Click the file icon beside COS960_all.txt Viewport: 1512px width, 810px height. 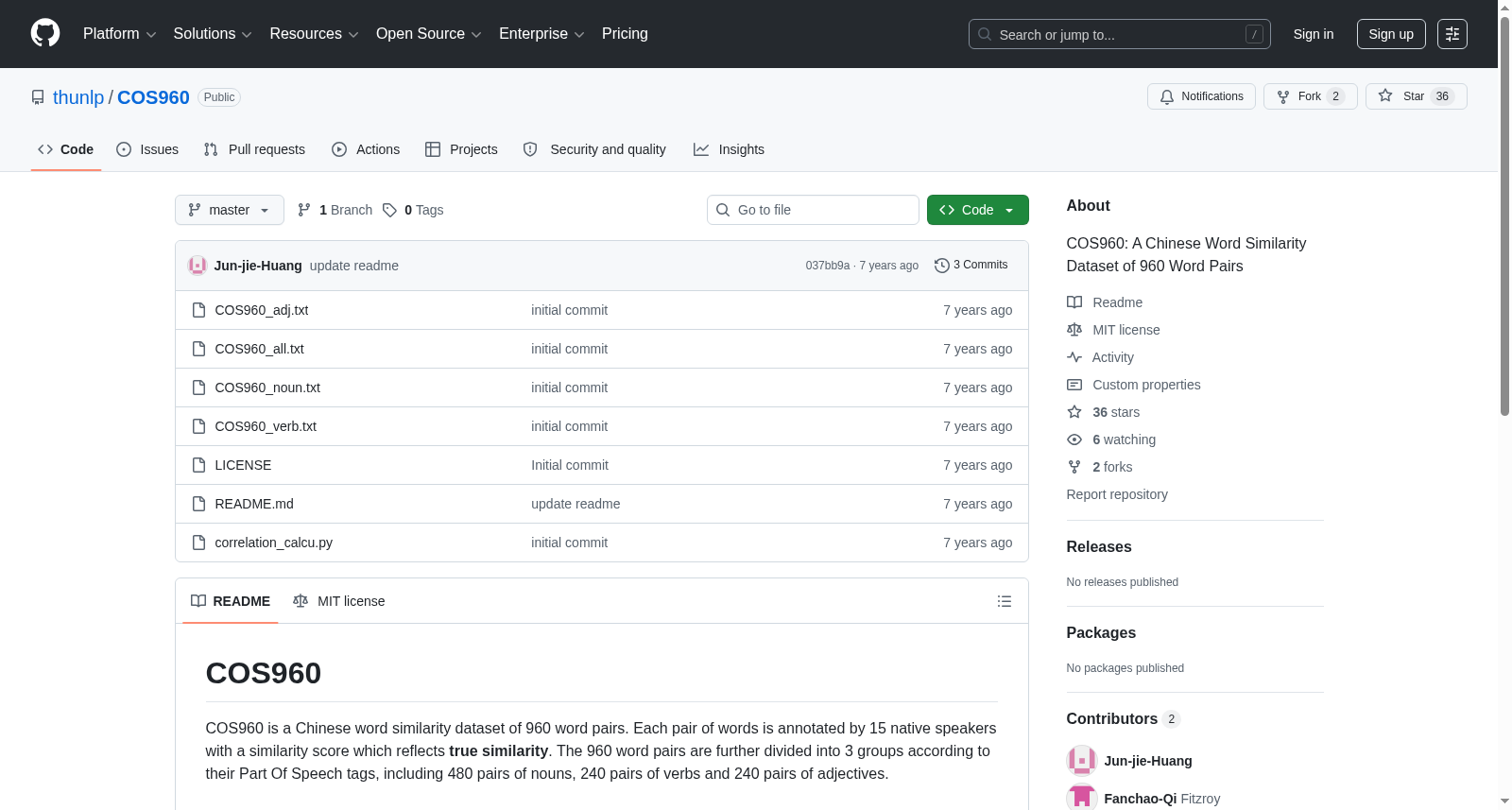coord(198,349)
